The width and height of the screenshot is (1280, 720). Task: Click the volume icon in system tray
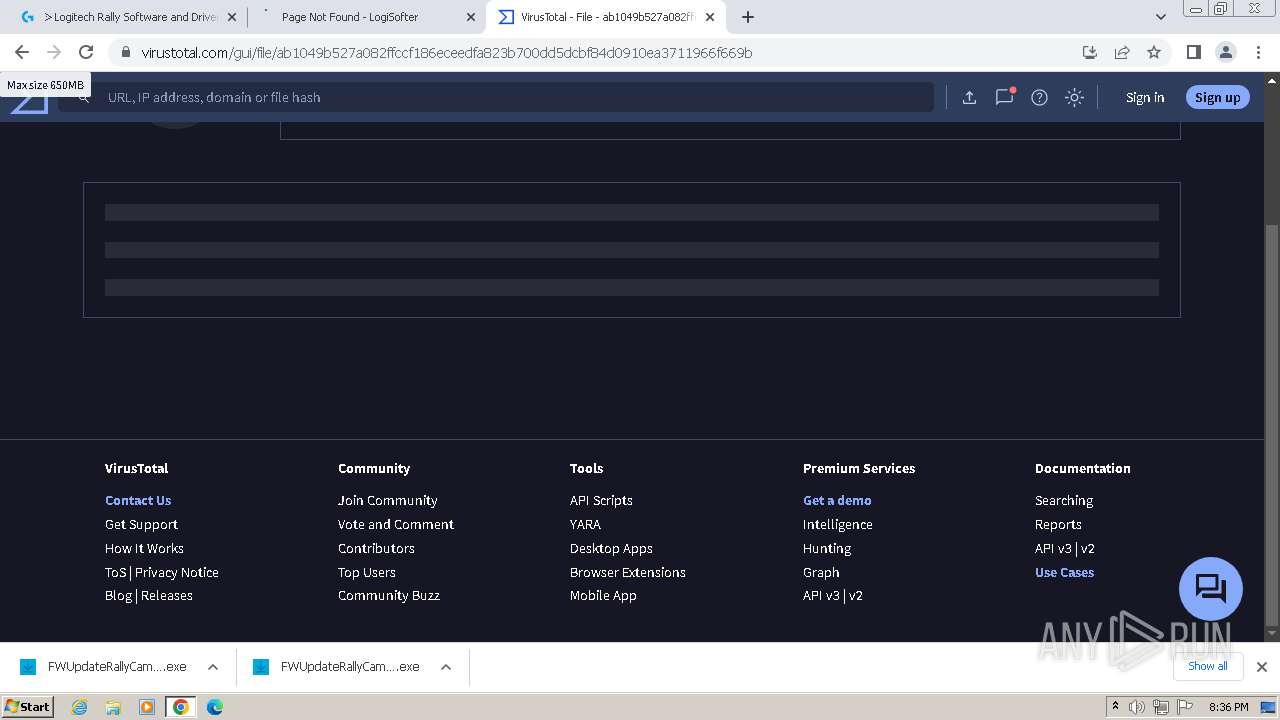[x=1136, y=707]
